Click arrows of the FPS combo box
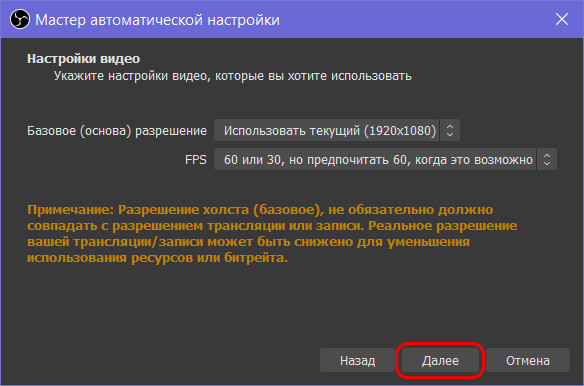 coord(546,159)
